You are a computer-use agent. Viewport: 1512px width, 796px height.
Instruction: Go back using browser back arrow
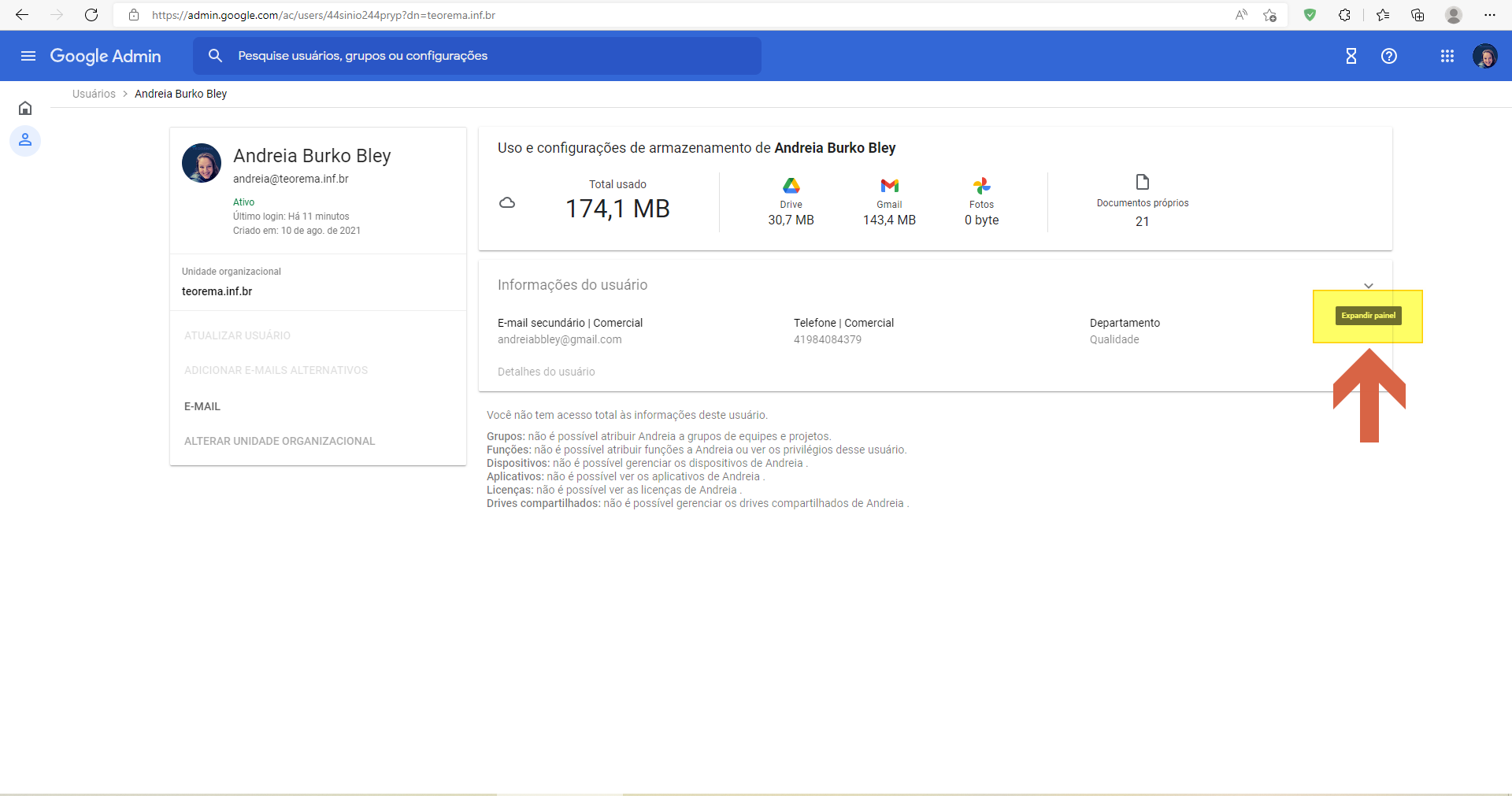coord(22,15)
